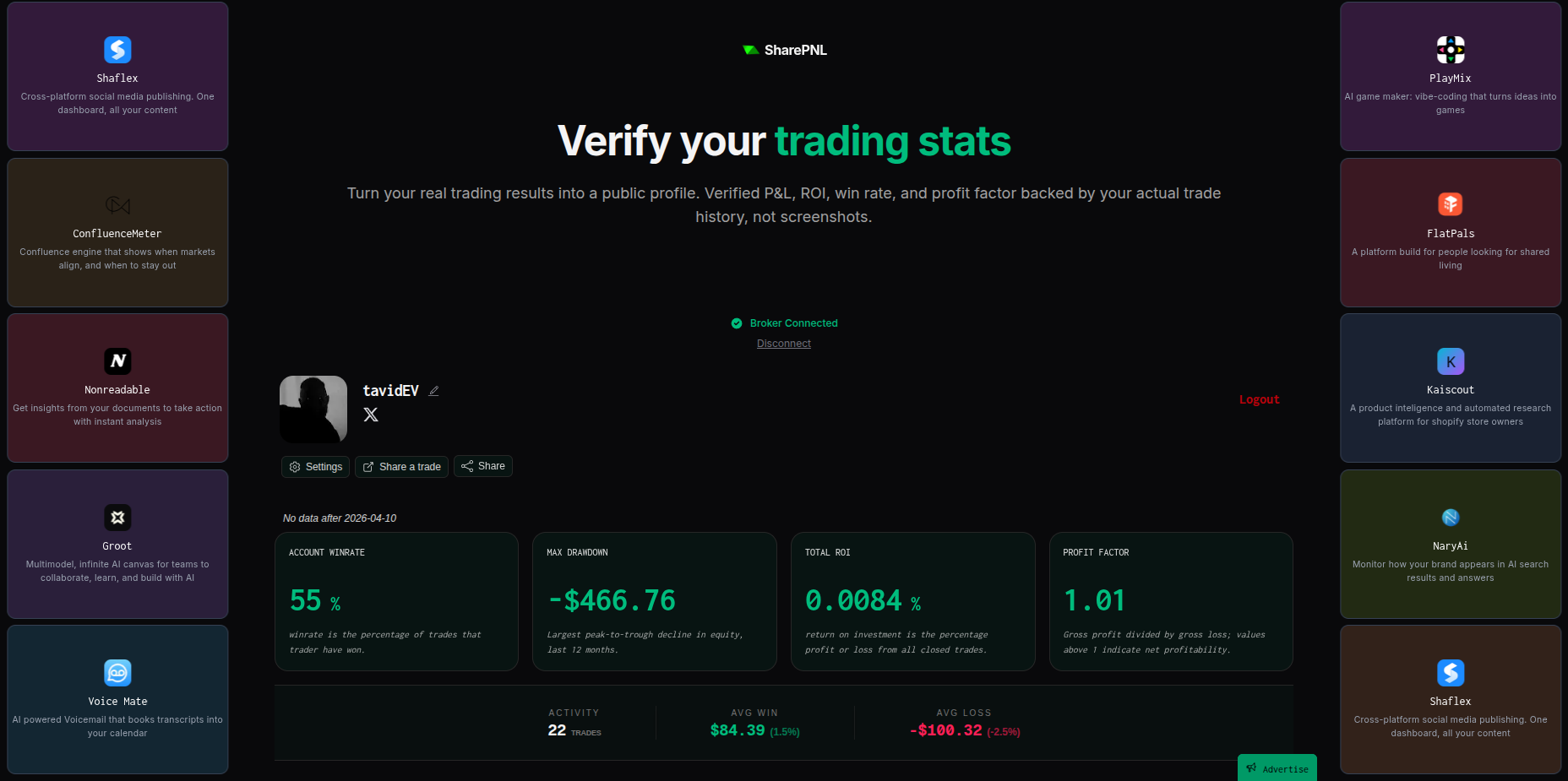1568x781 pixels.
Task: Click the Voice Mate icon
Action: tap(117, 673)
